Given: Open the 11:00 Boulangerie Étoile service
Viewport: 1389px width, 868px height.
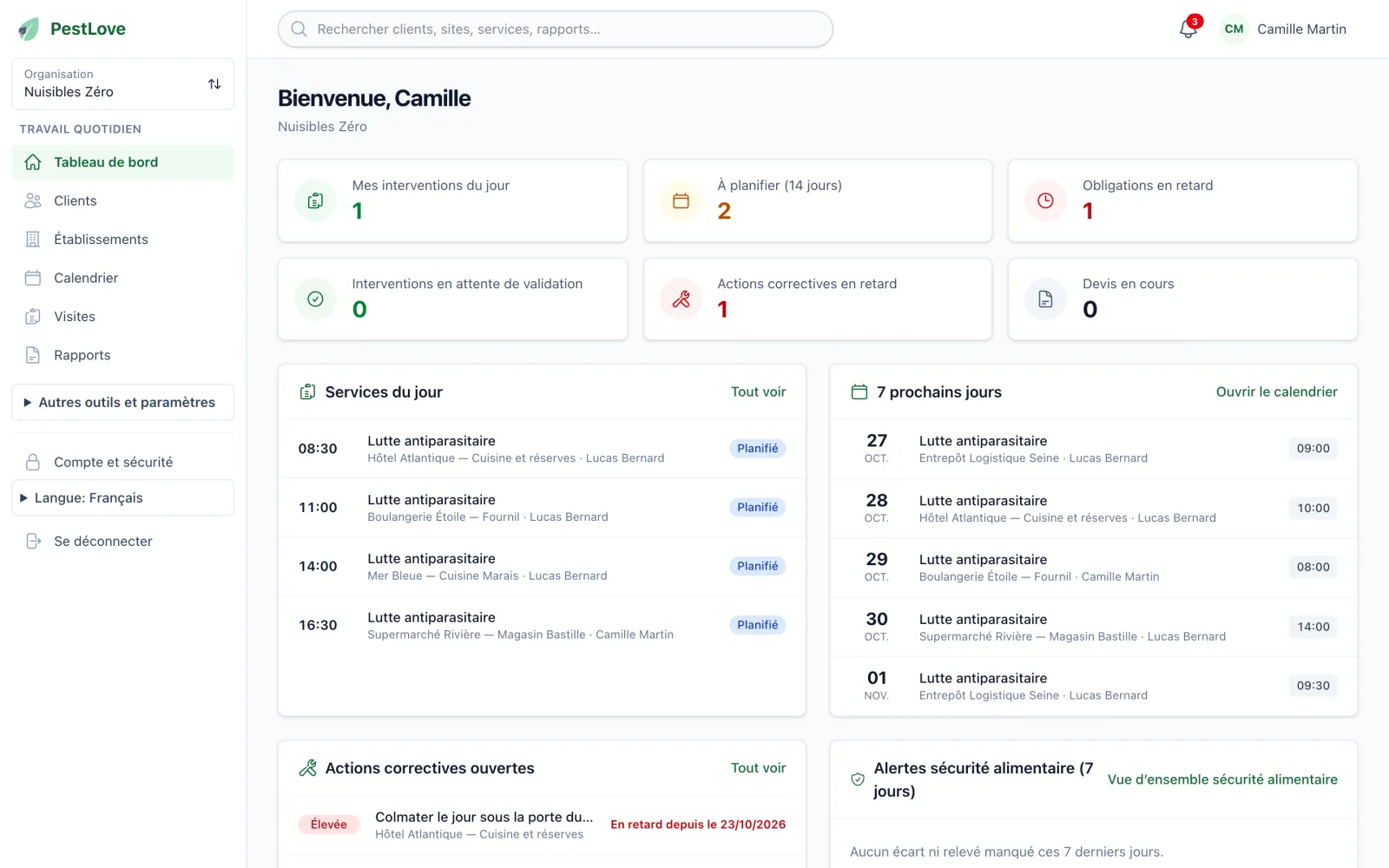Looking at the screenshot, I should [542, 508].
